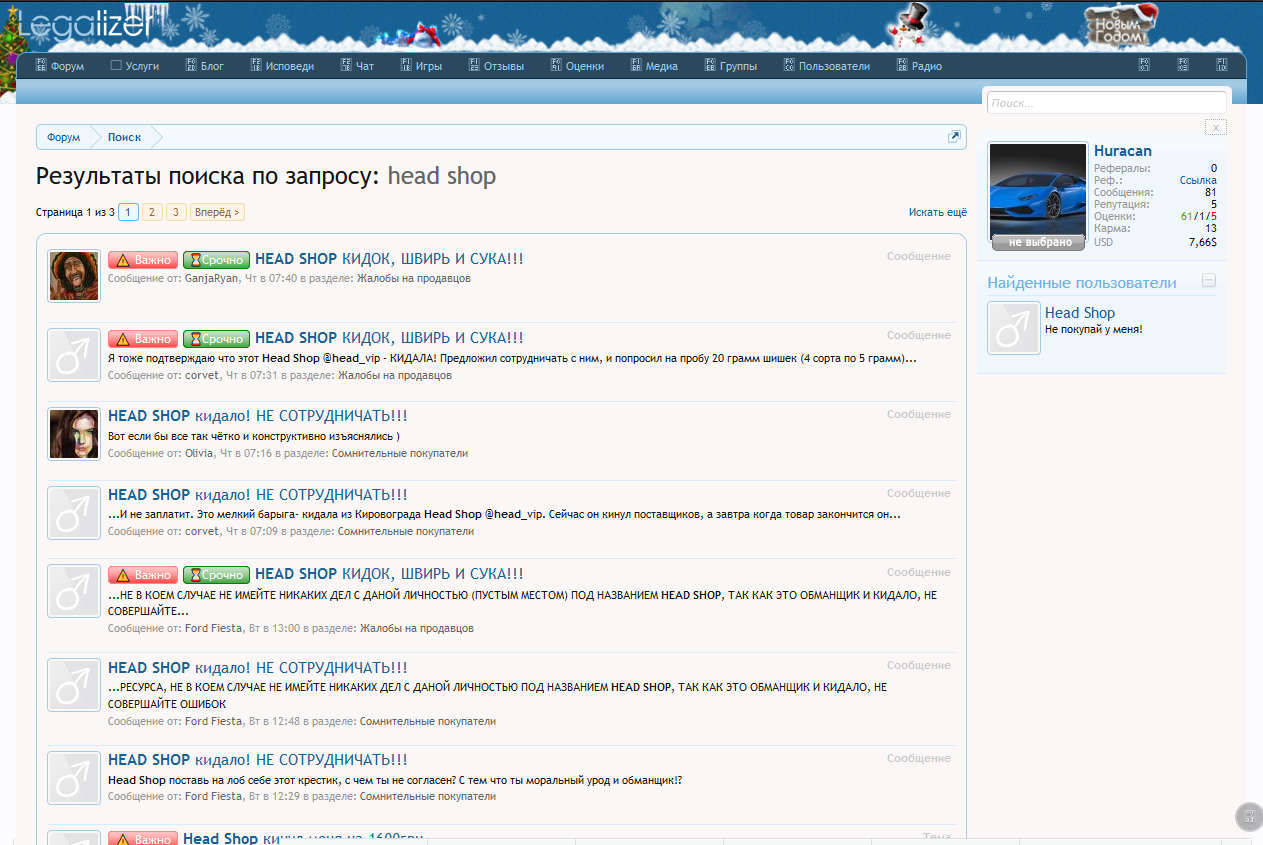The image size is (1263, 845).
Task: Open Жалобы на продавцов in corvet's 07:31 result
Action: tap(394, 375)
